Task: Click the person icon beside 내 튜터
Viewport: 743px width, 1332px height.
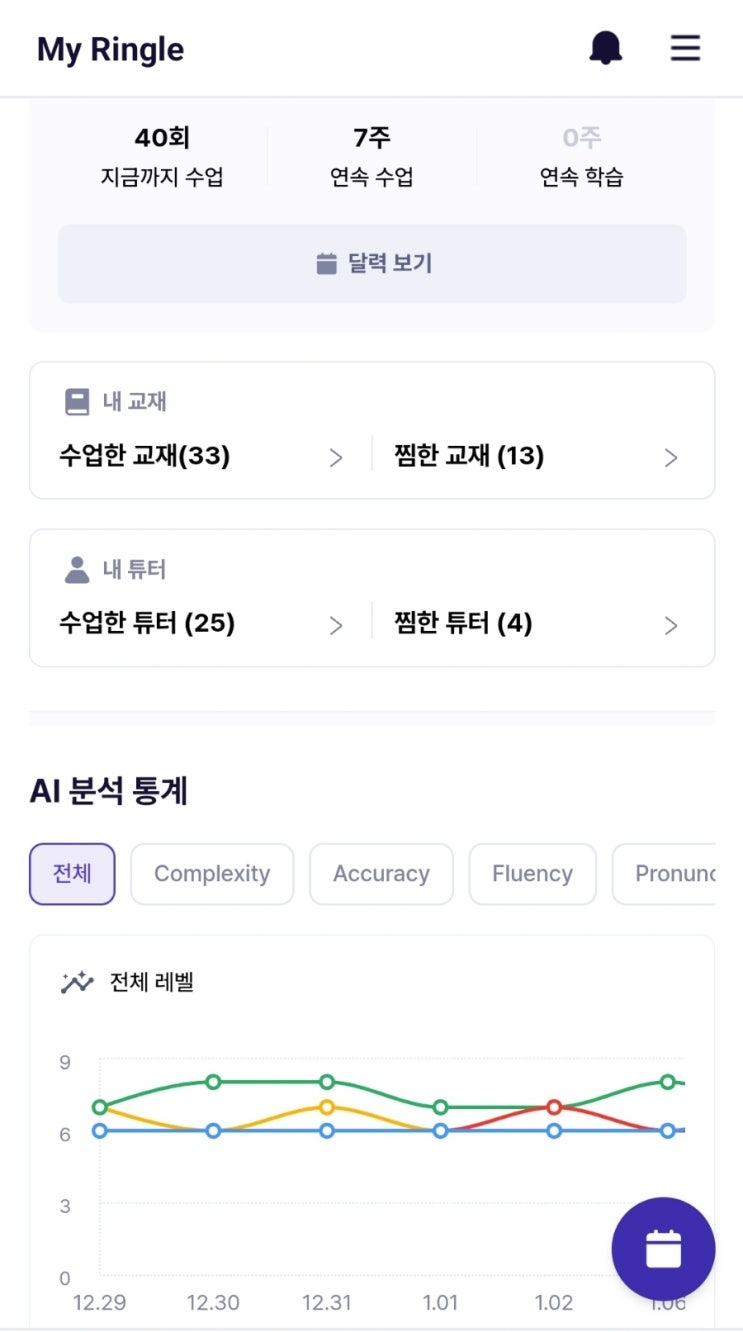Action: [77, 570]
